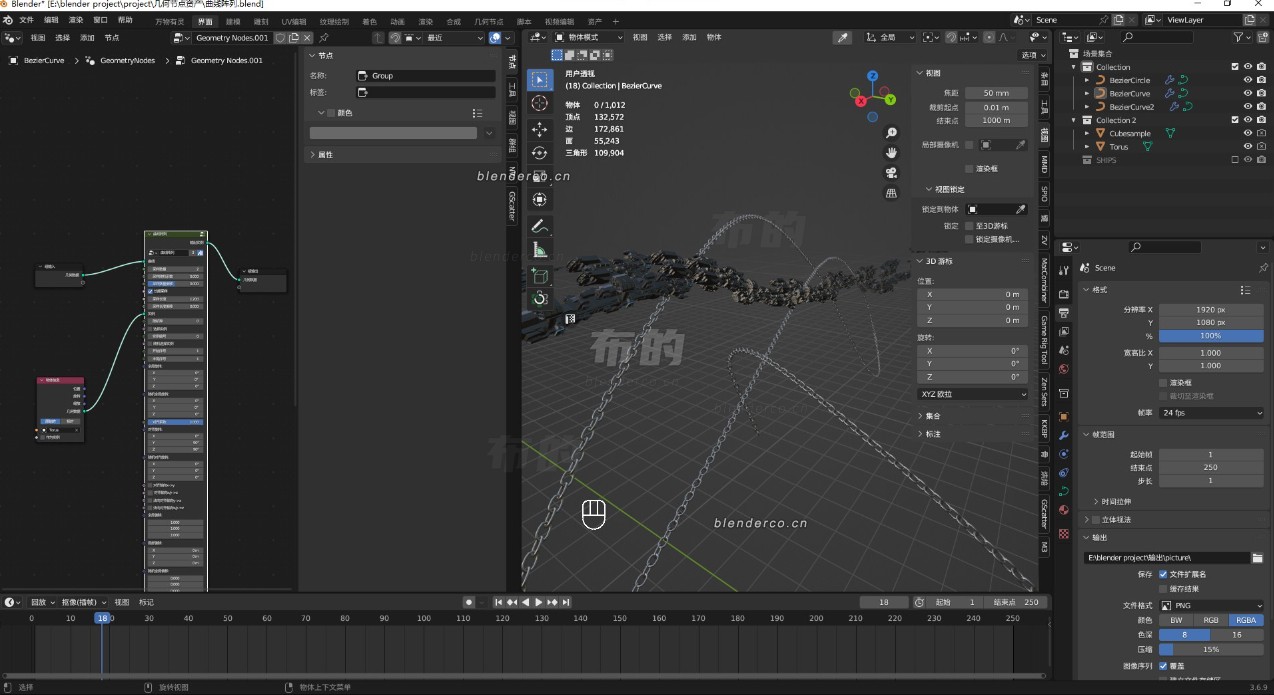Image resolution: width=1274 pixels, height=695 pixels.
Task: Set color depth to 16
Action: pyautogui.click(x=1238, y=634)
